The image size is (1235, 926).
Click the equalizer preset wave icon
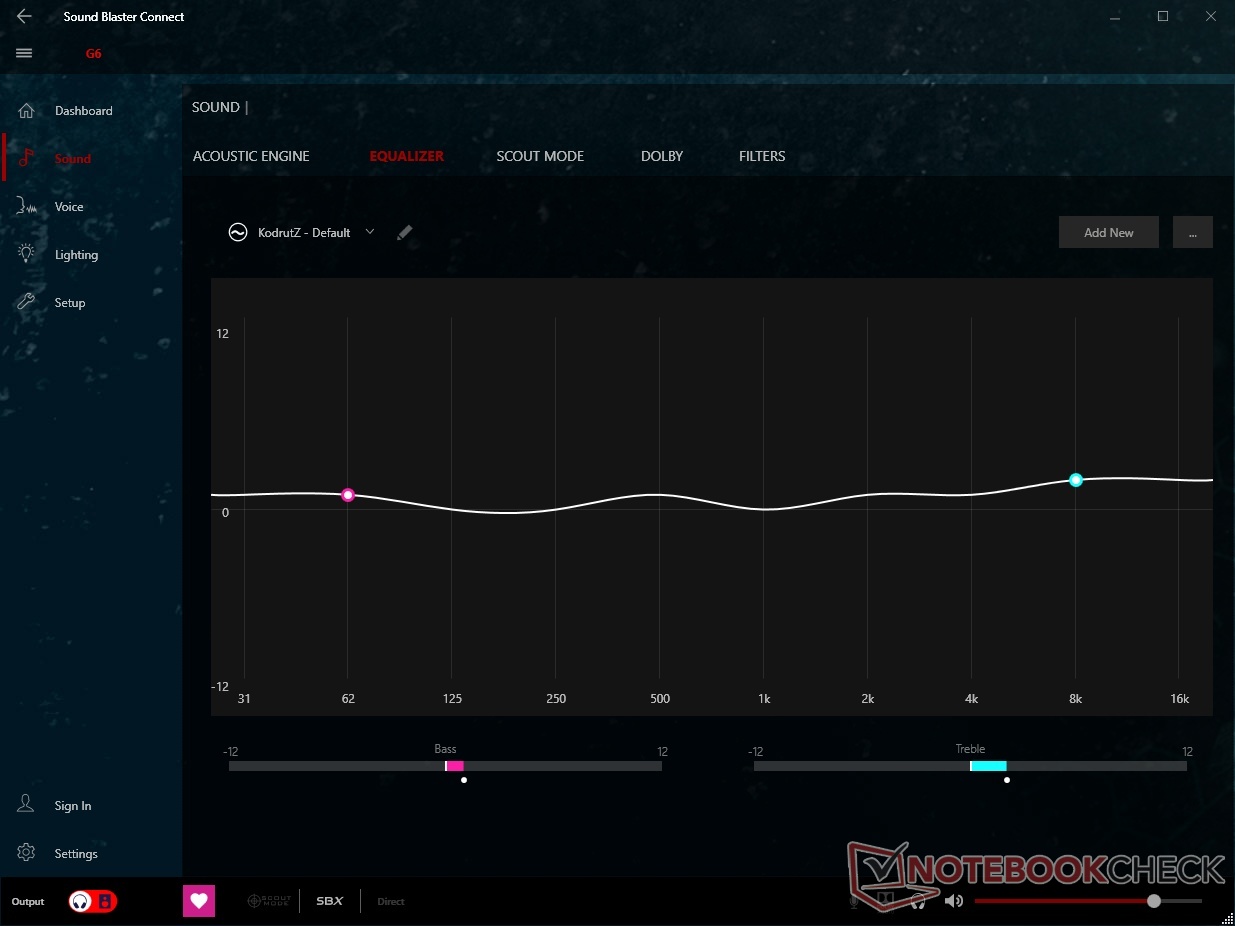point(238,232)
